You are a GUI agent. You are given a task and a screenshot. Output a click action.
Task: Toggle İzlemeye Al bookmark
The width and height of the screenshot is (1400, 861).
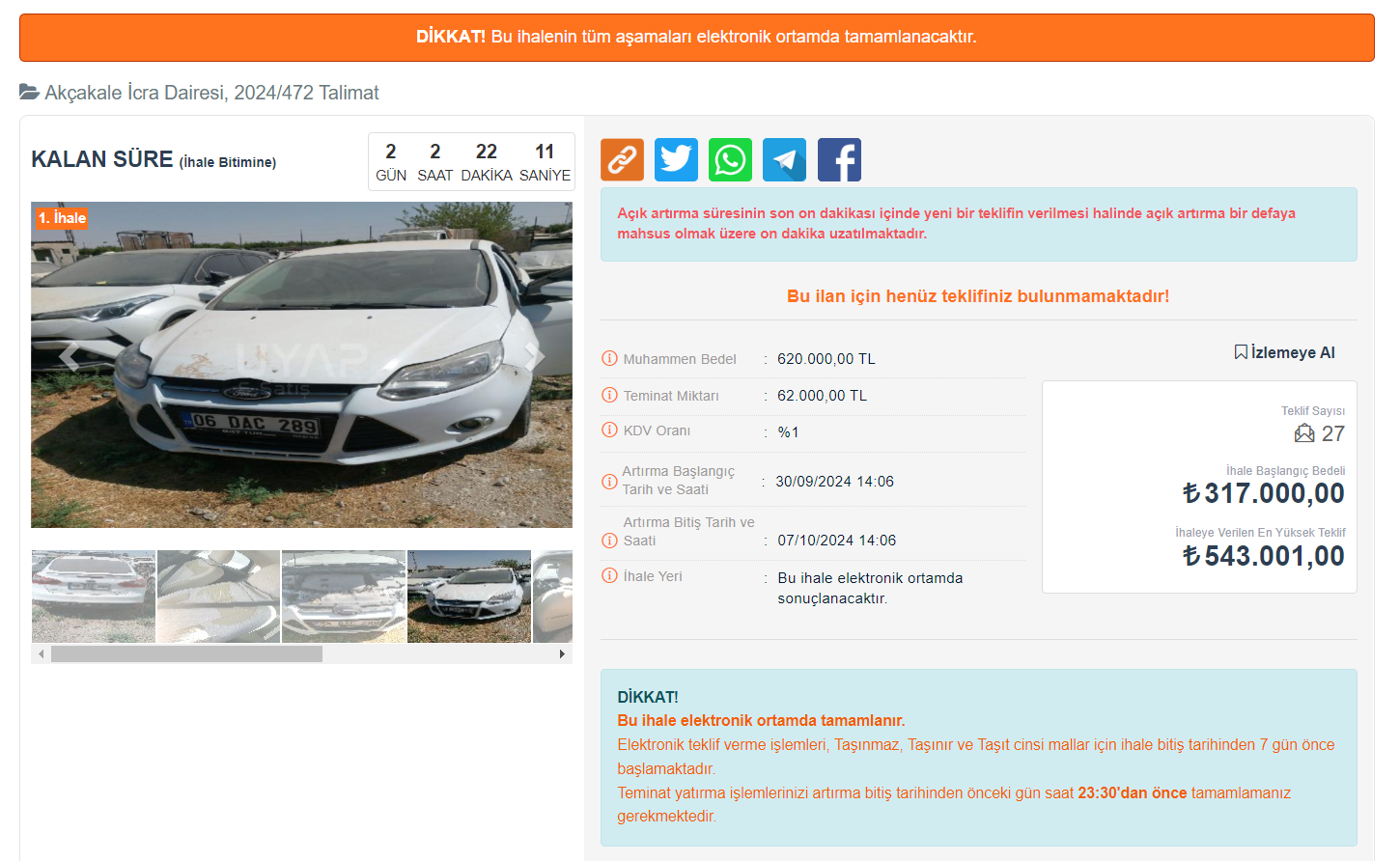[x=1284, y=352]
